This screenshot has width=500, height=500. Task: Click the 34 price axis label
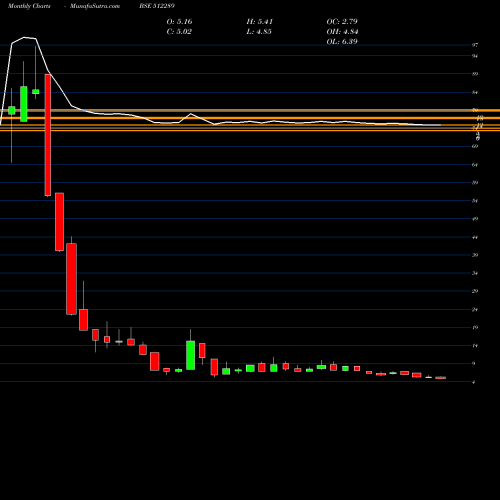[x=475, y=273]
